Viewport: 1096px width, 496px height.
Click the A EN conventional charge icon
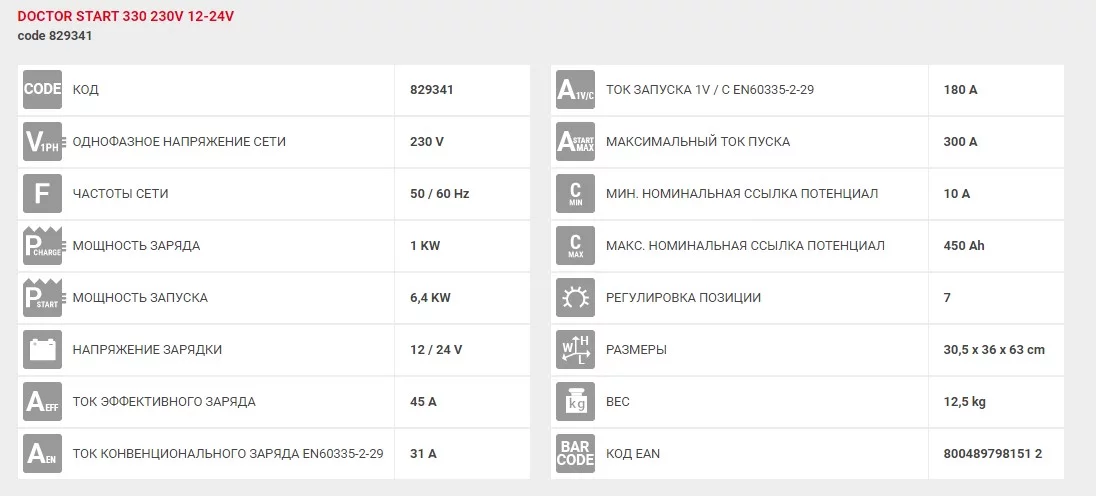point(43,453)
